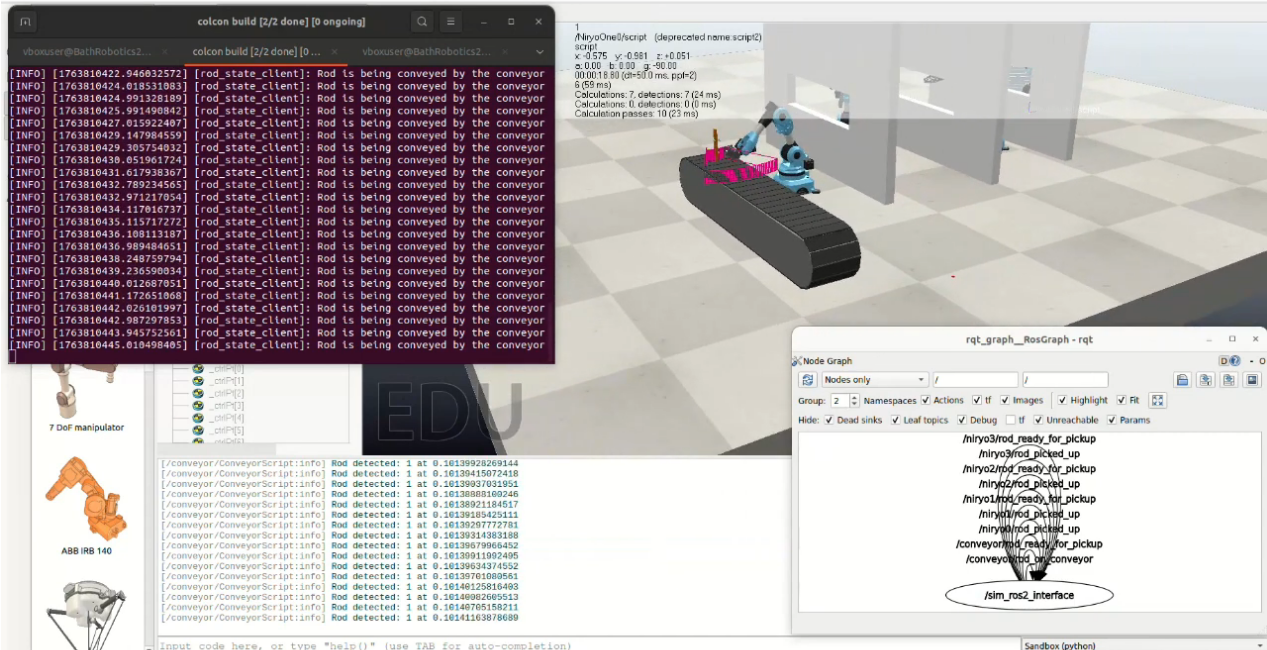Click the save as SVG icon in rqt
The image size is (1267, 650).
coord(1229,380)
